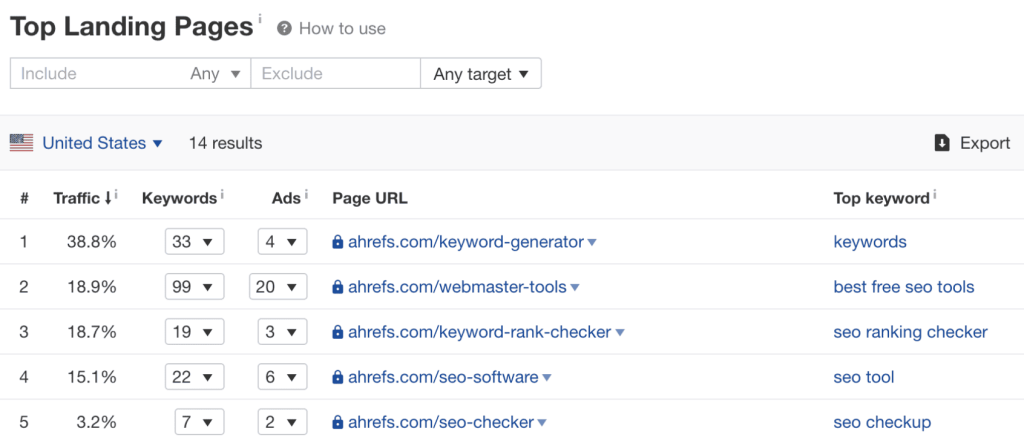Click the info icon next to Top Landing Pages title
The width and height of the screenshot is (1024, 440).
(259, 18)
